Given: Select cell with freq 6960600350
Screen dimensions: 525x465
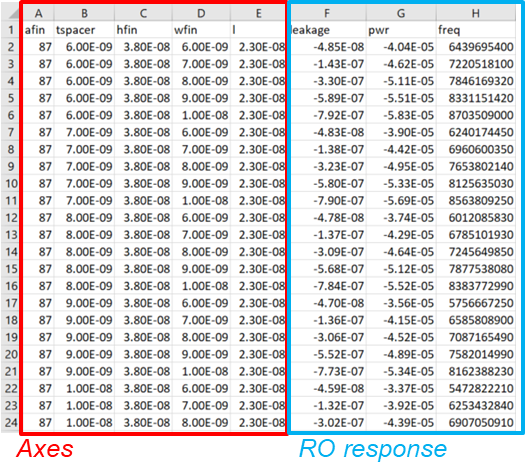Looking at the screenshot, I should pos(476,149).
